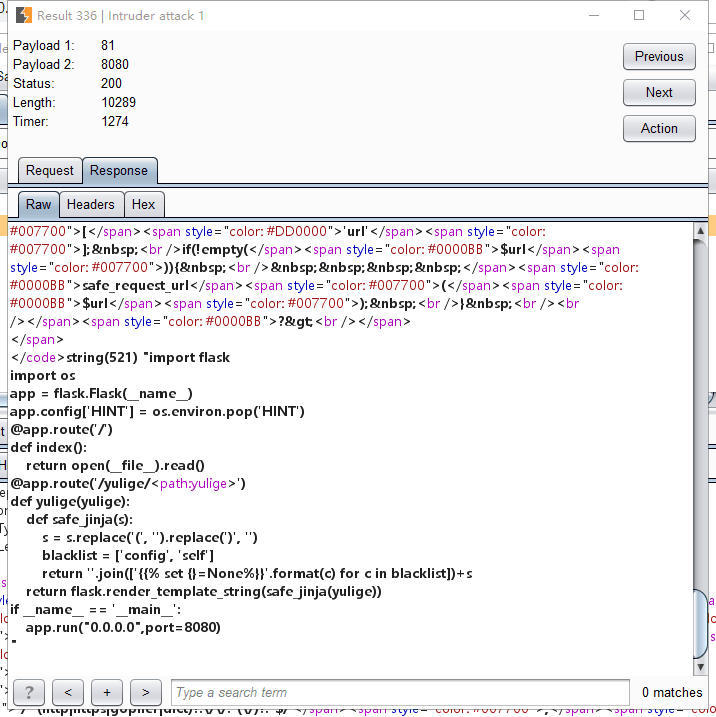Open the Hex view tab
The width and height of the screenshot is (716, 717).
pyautogui.click(x=143, y=204)
